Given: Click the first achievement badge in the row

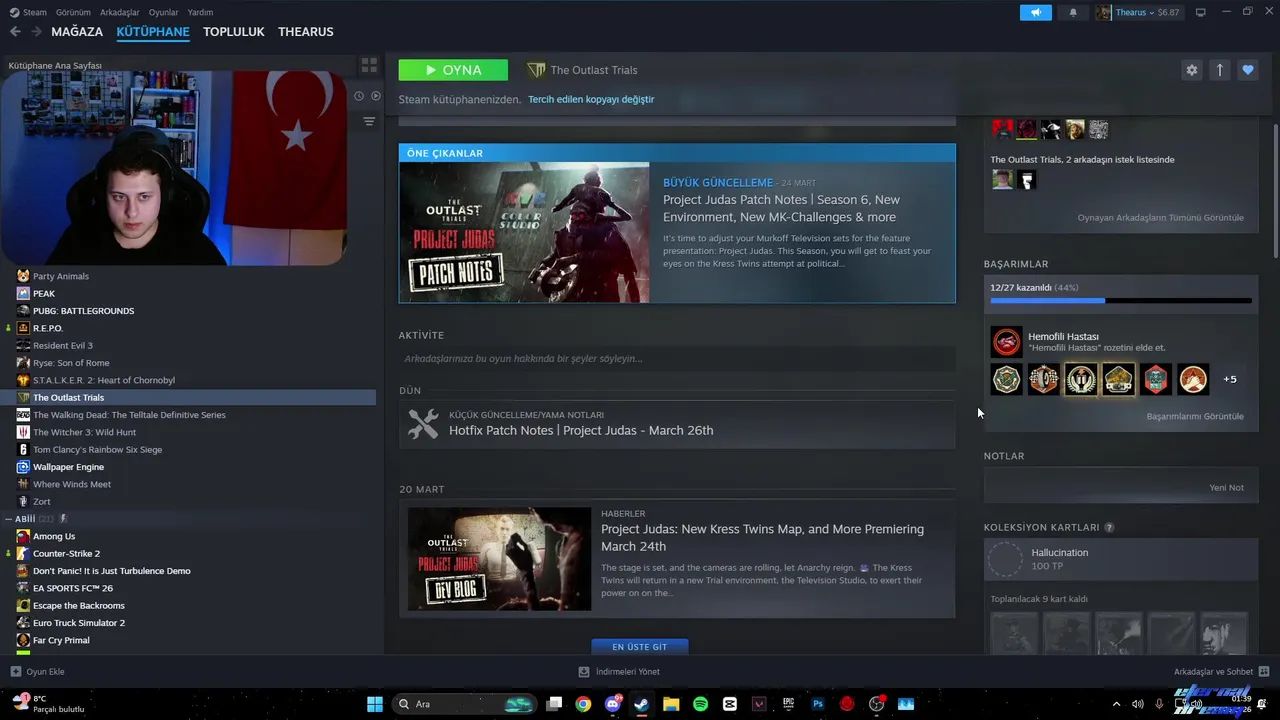Looking at the screenshot, I should tap(1006, 379).
